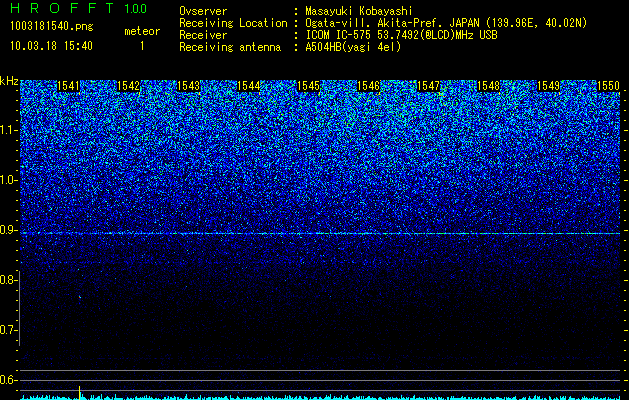Click the date stamp 10.03.18 15:40

pos(51,46)
